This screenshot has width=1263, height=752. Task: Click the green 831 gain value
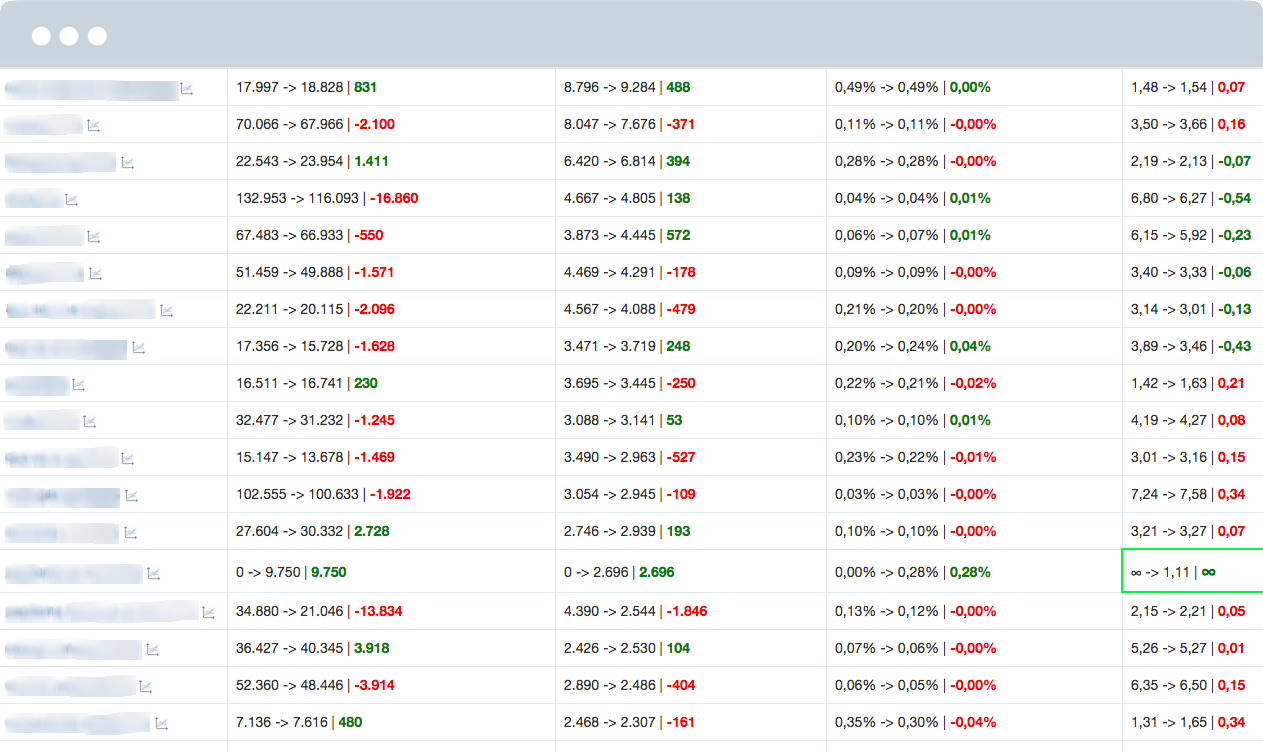coord(366,87)
